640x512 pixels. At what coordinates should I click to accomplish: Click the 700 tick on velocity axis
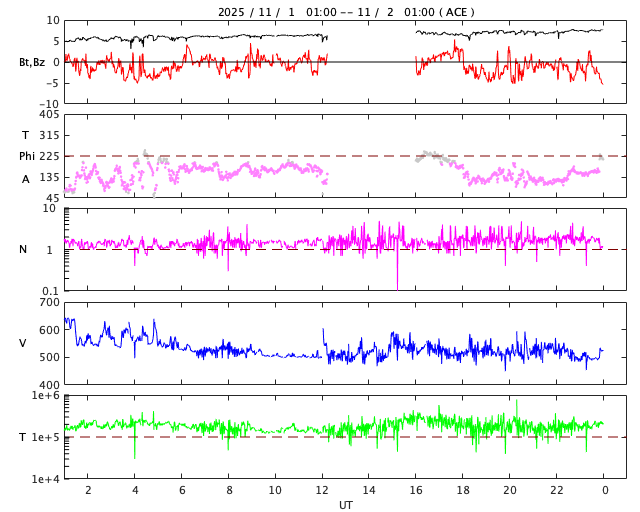point(49,302)
